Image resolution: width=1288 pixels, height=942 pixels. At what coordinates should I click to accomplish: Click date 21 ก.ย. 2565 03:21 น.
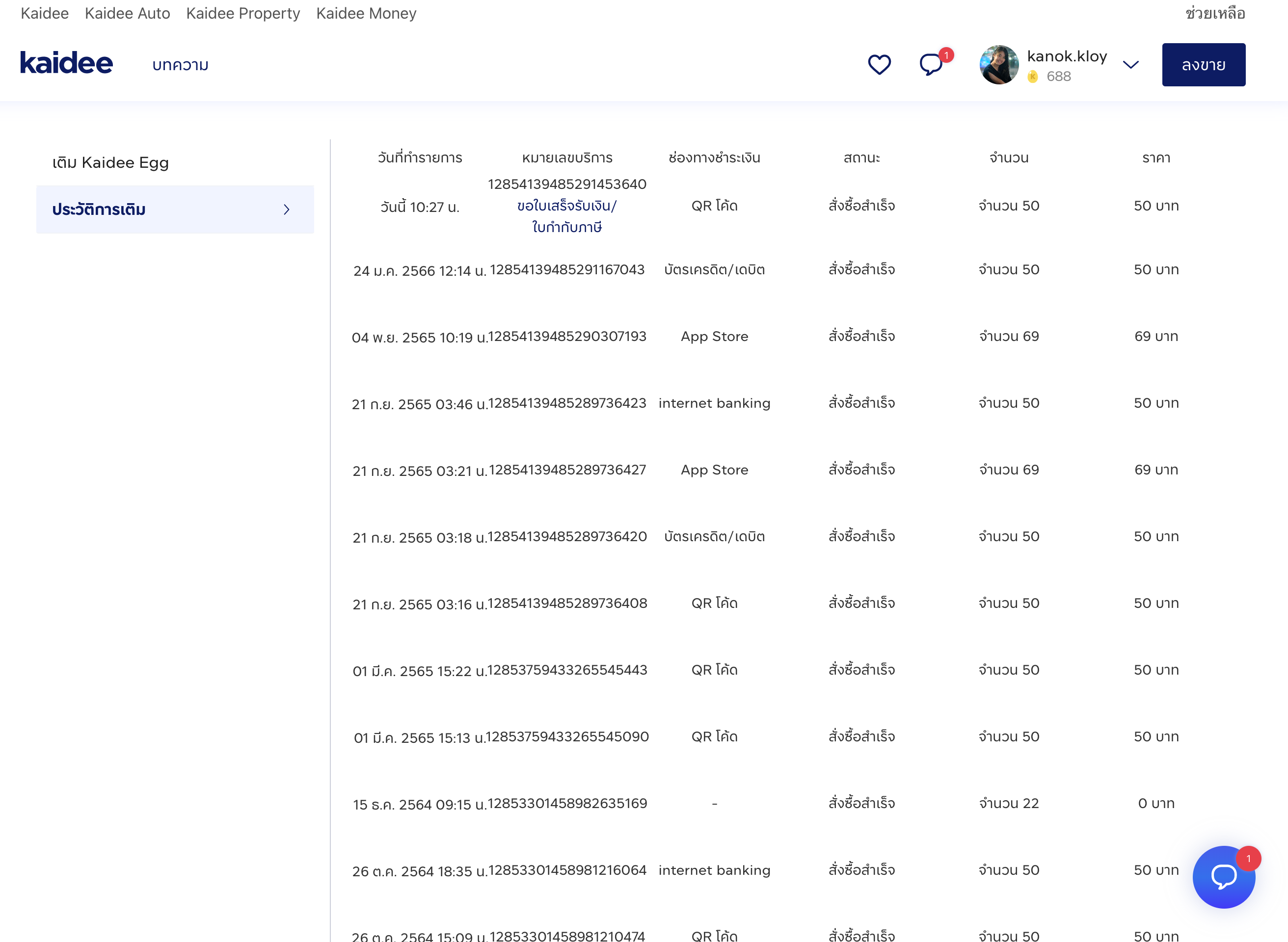click(x=420, y=471)
